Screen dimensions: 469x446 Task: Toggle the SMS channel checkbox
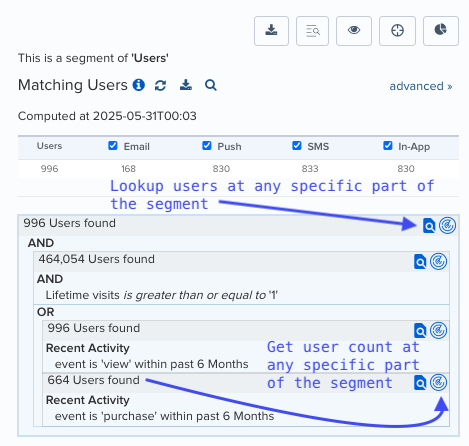click(x=297, y=146)
